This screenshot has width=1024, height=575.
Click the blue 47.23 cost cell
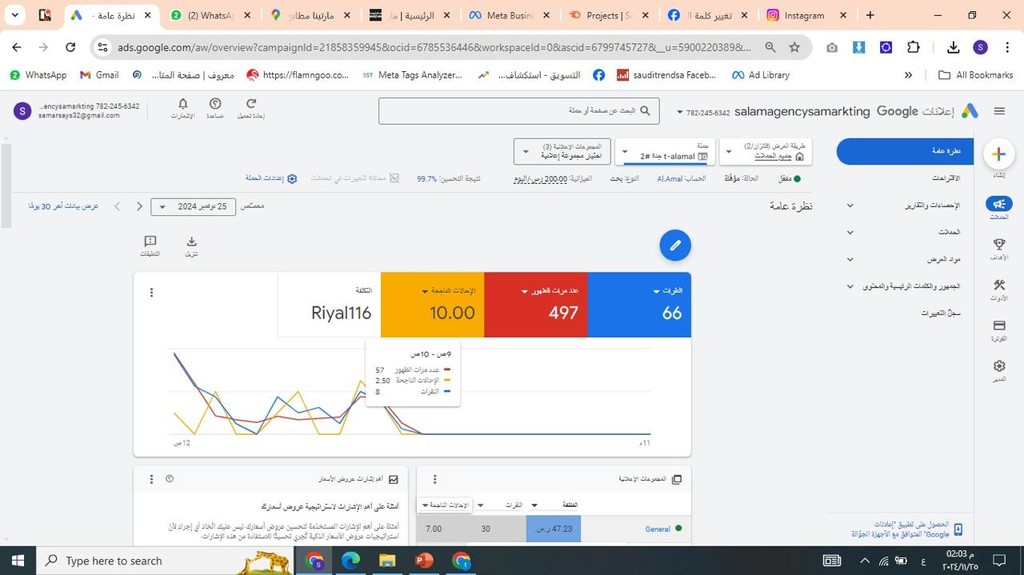[553, 529]
